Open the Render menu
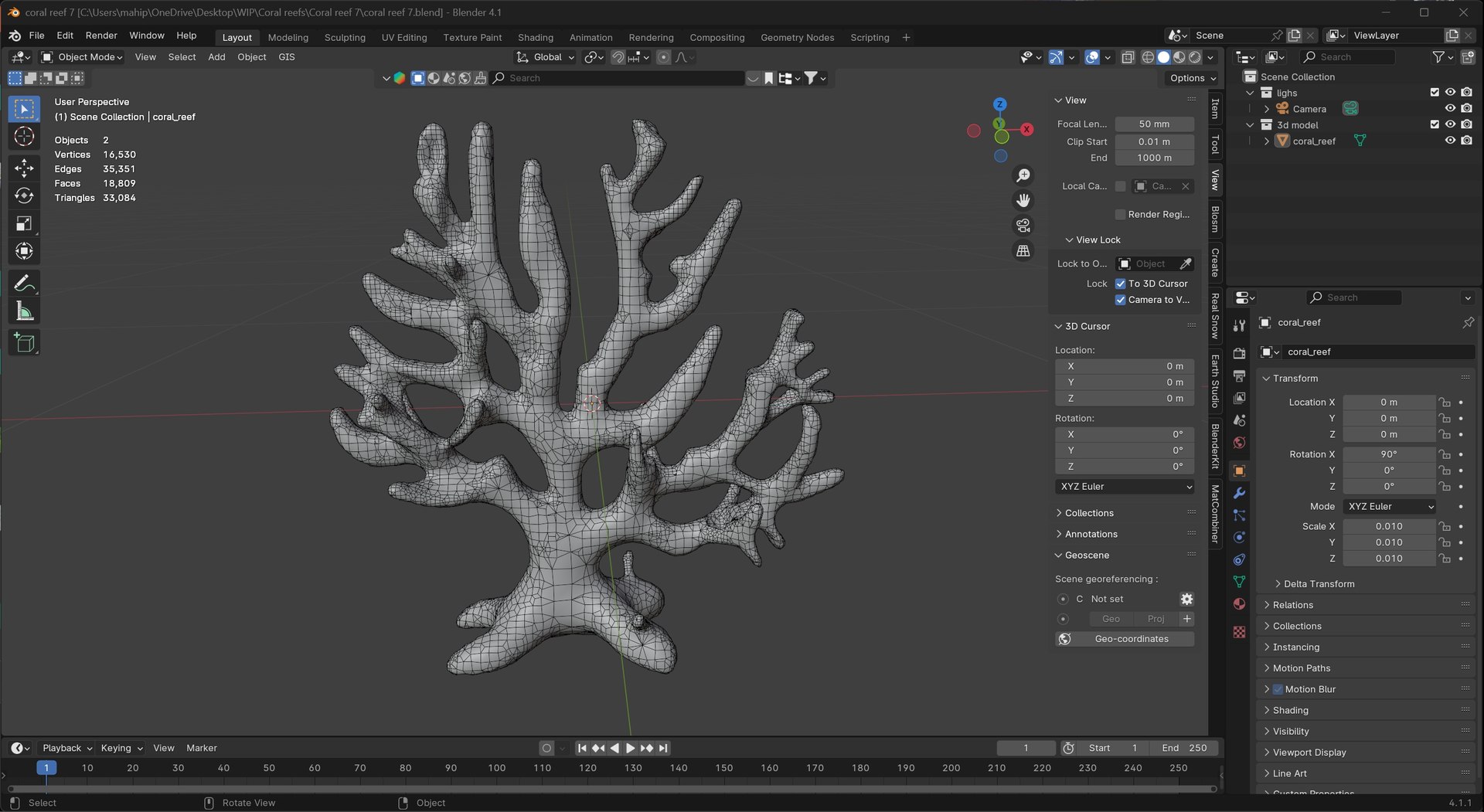This screenshot has height=812, width=1484. pos(101,36)
